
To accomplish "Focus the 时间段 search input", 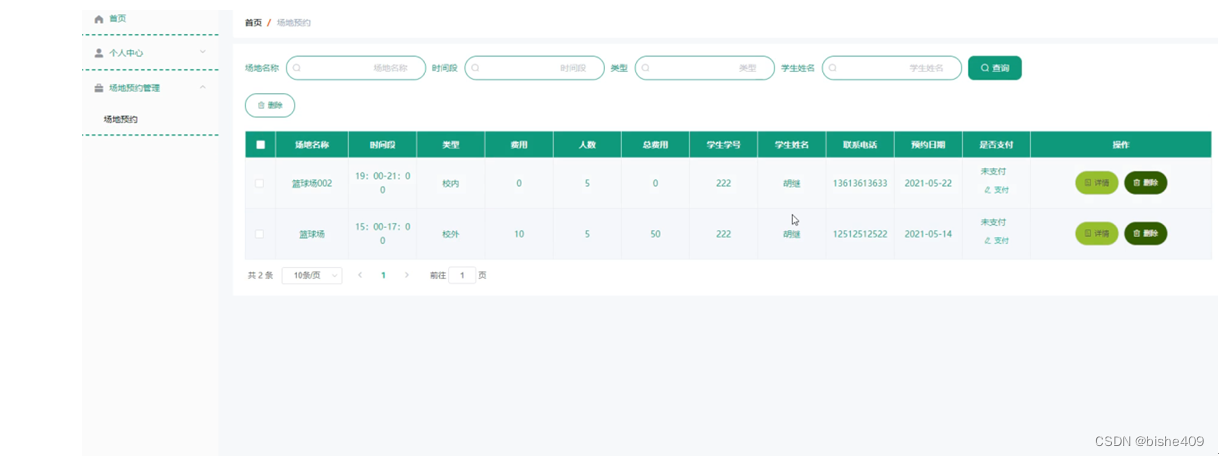I will [x=534, y=68].
